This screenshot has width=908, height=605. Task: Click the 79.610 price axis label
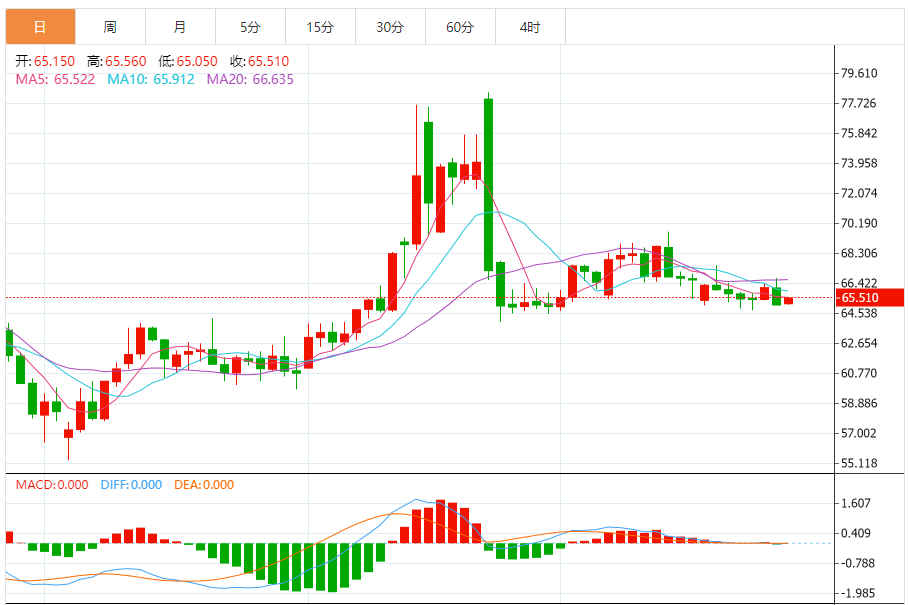[x=859, y=73]
